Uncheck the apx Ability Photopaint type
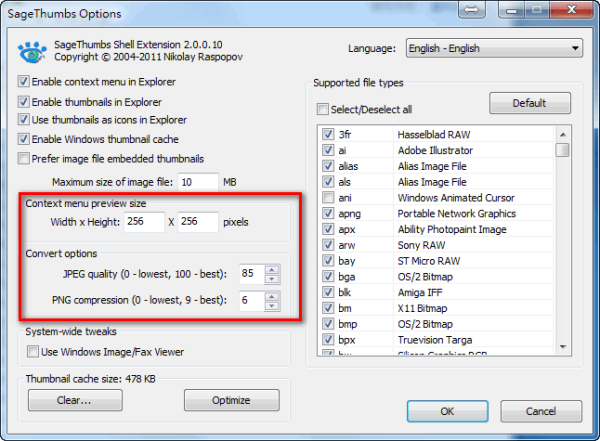Viewport: 600px width, 441px height. pos(328,229)
